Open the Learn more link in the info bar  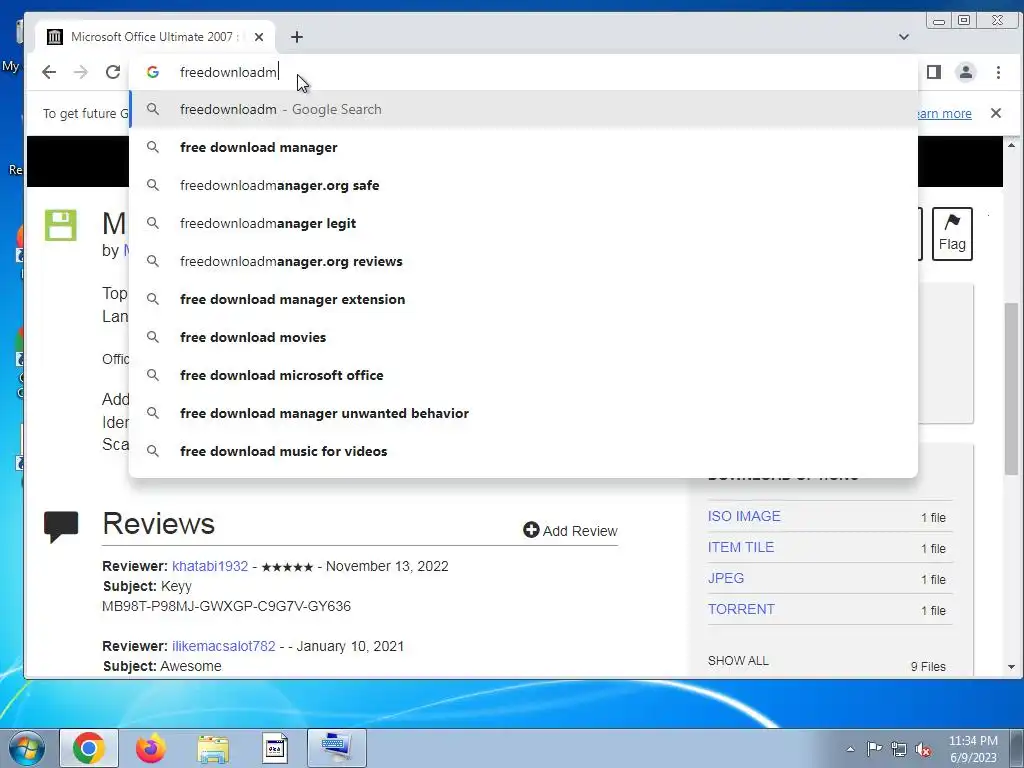[945, 114]
